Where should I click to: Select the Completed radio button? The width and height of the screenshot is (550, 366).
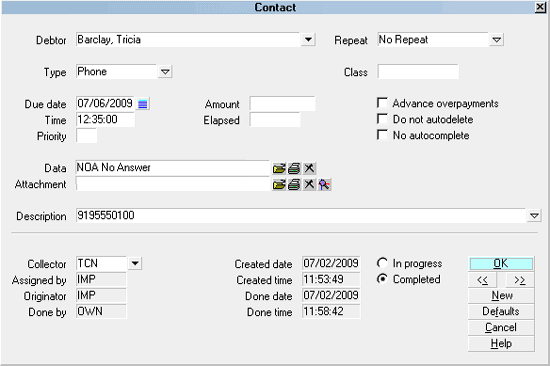pos(382,279)
